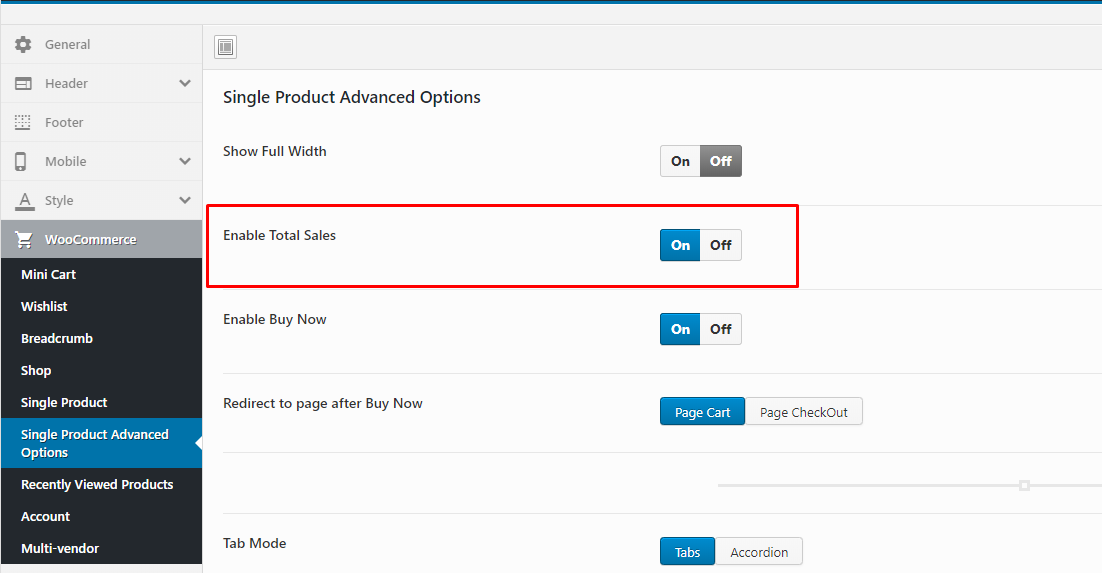Open the Multi-vendor submenu item
The image size is (1102, 573).
coord(101,548)
